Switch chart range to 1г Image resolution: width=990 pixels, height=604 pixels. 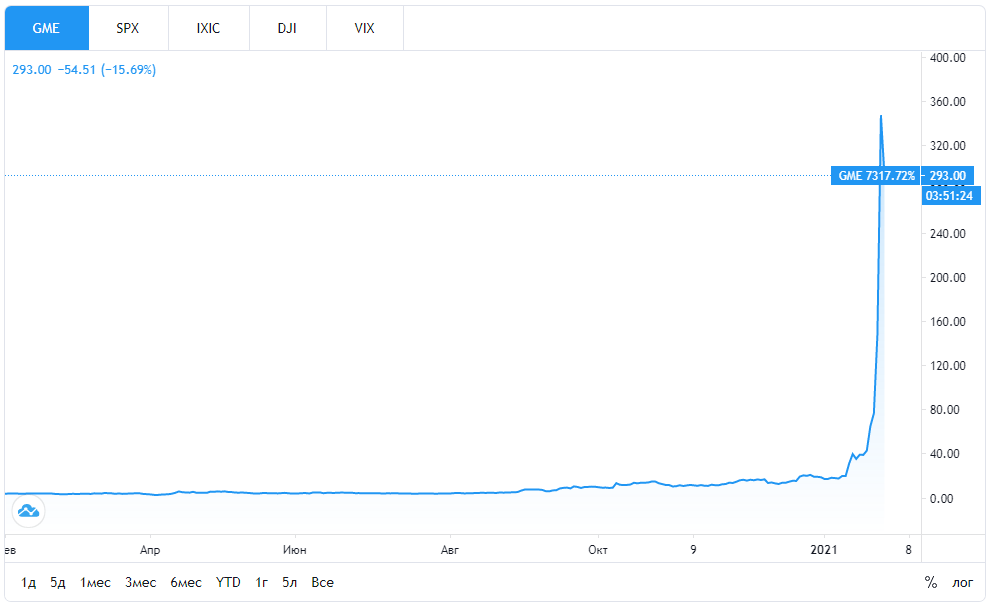coord(261,583)
